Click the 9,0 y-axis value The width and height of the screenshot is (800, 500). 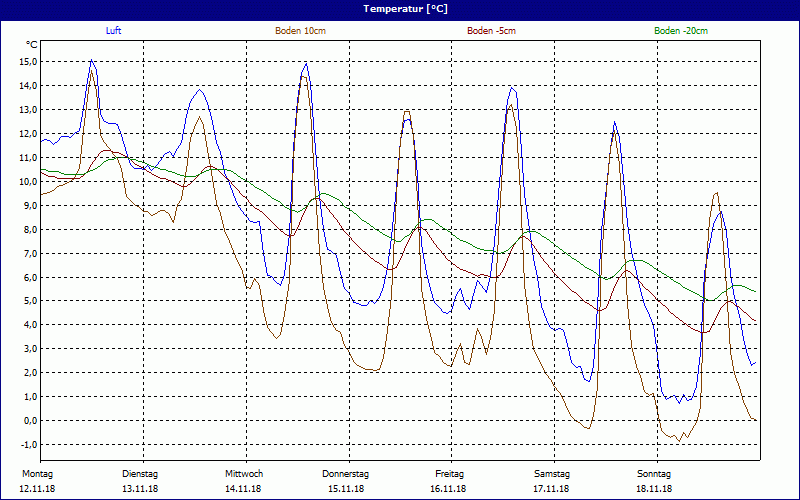[x=30, y=206]
